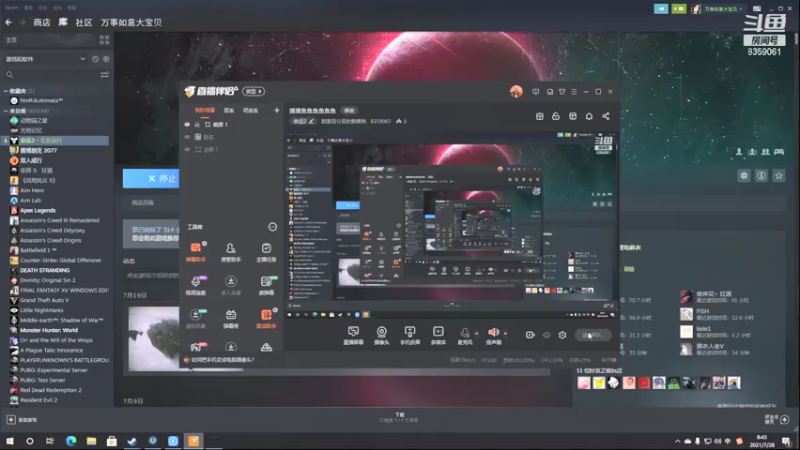
Task: Click the unlock padlock icon above preview
Action: [x=556, y=116]
